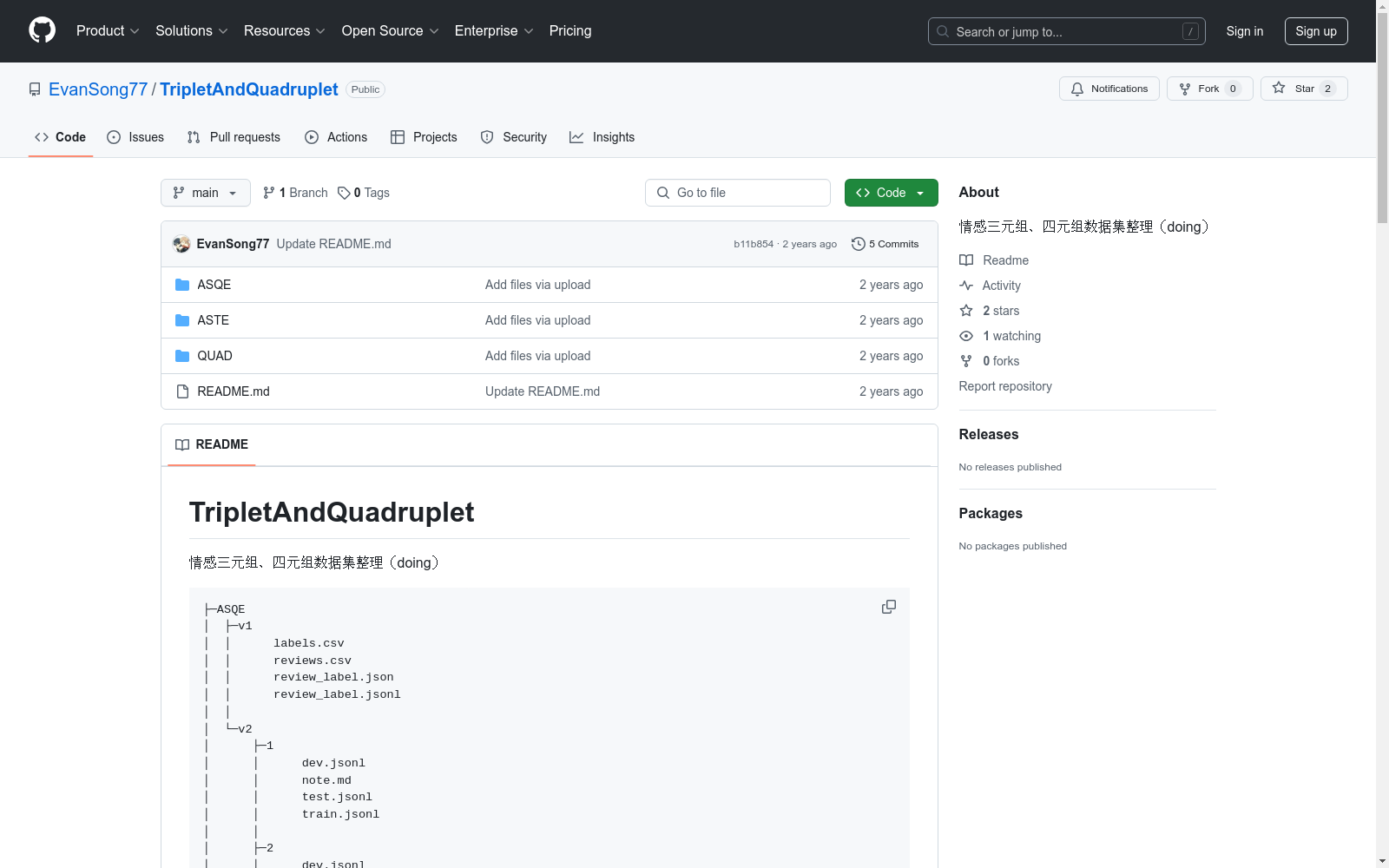The height and width of the screenshot is (868, 1389).
Task: Open the Notifications button
Action: pyautogui.click(x=1109, y=89)
